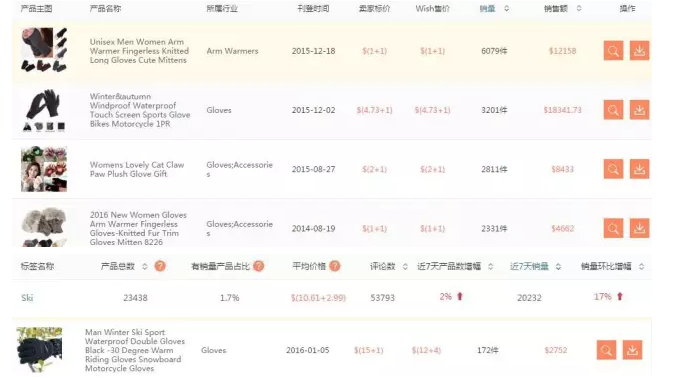Open the Ski tag link
This screenshot has height=388, width=675.
[27, 298]
